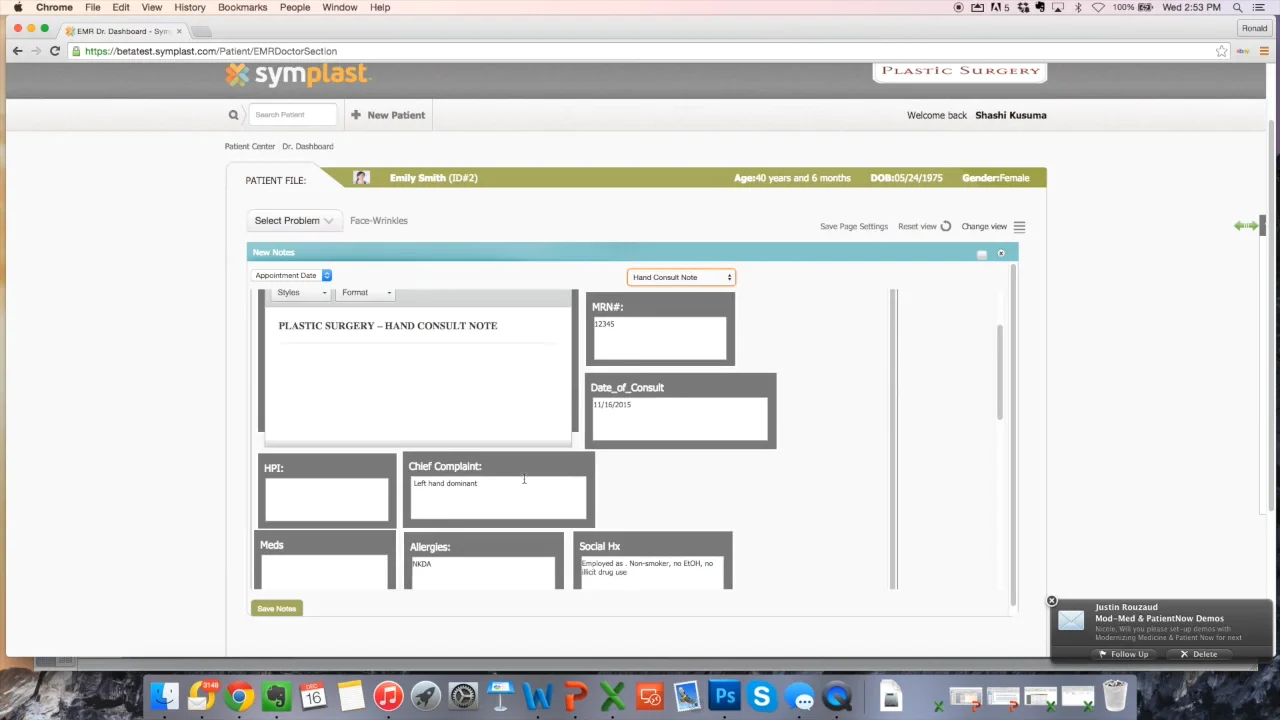The height and width of the screenshot is (720, 1280).
Task: Dismiss the Justin Rouzaud notification popup
Action: tap(1051, 601)
